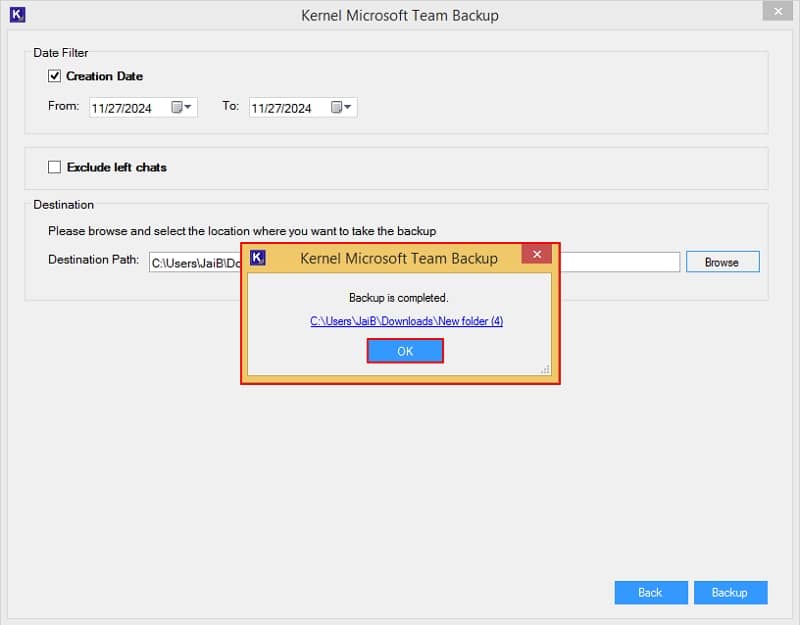Click the Backup button at bottom right
This screenshot has height=625, width=800.
[729, 592]
